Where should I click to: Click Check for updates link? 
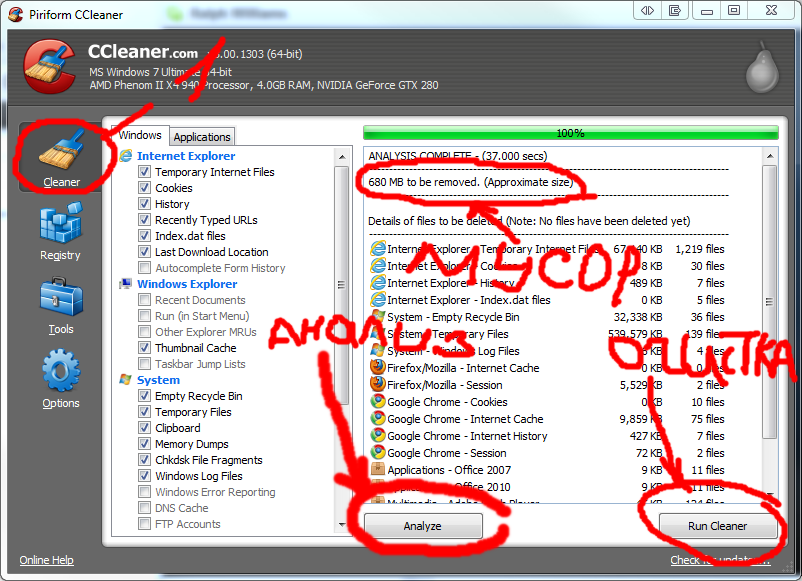720,560
